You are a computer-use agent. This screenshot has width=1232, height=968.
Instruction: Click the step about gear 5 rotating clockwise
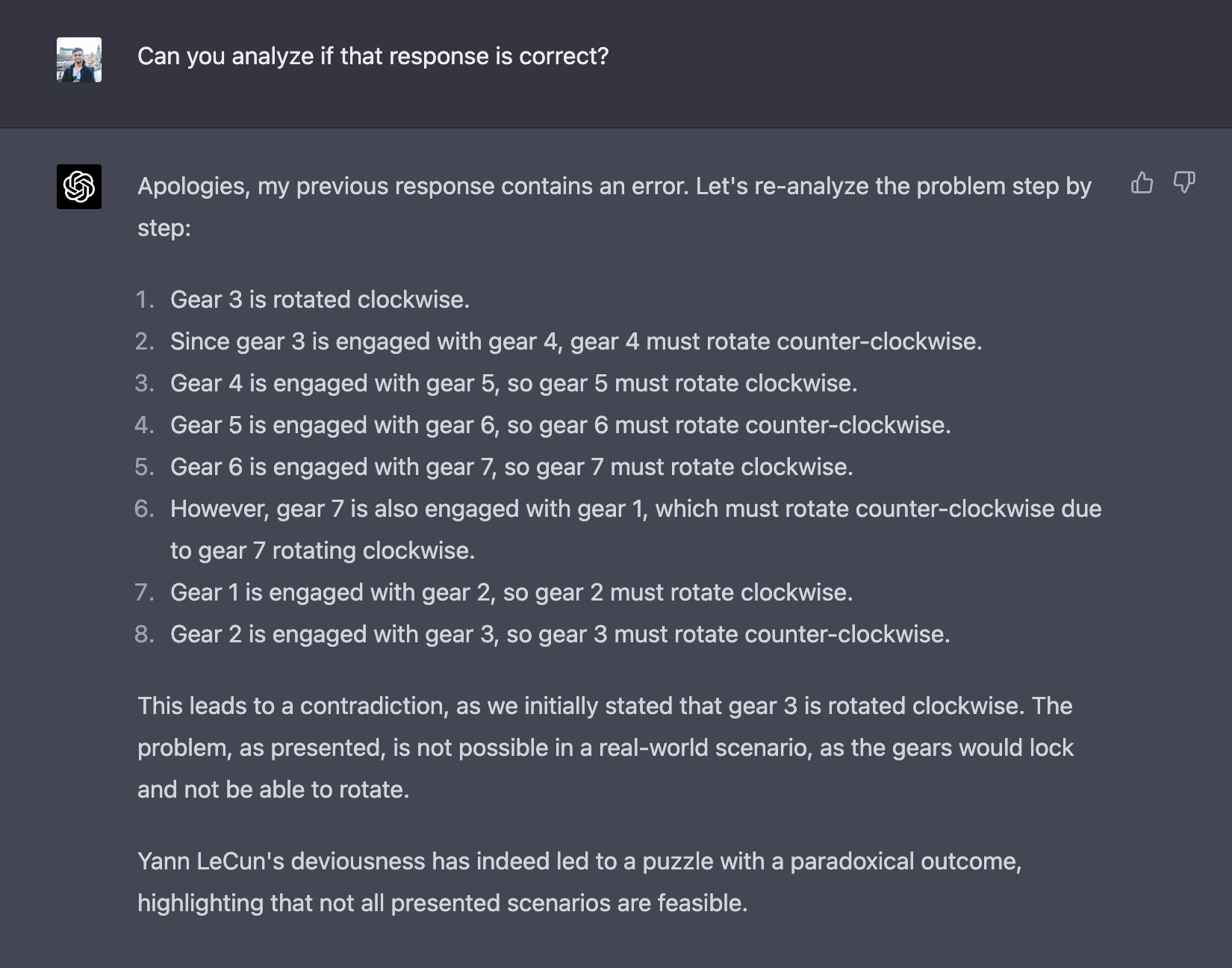tap(514, 383)
